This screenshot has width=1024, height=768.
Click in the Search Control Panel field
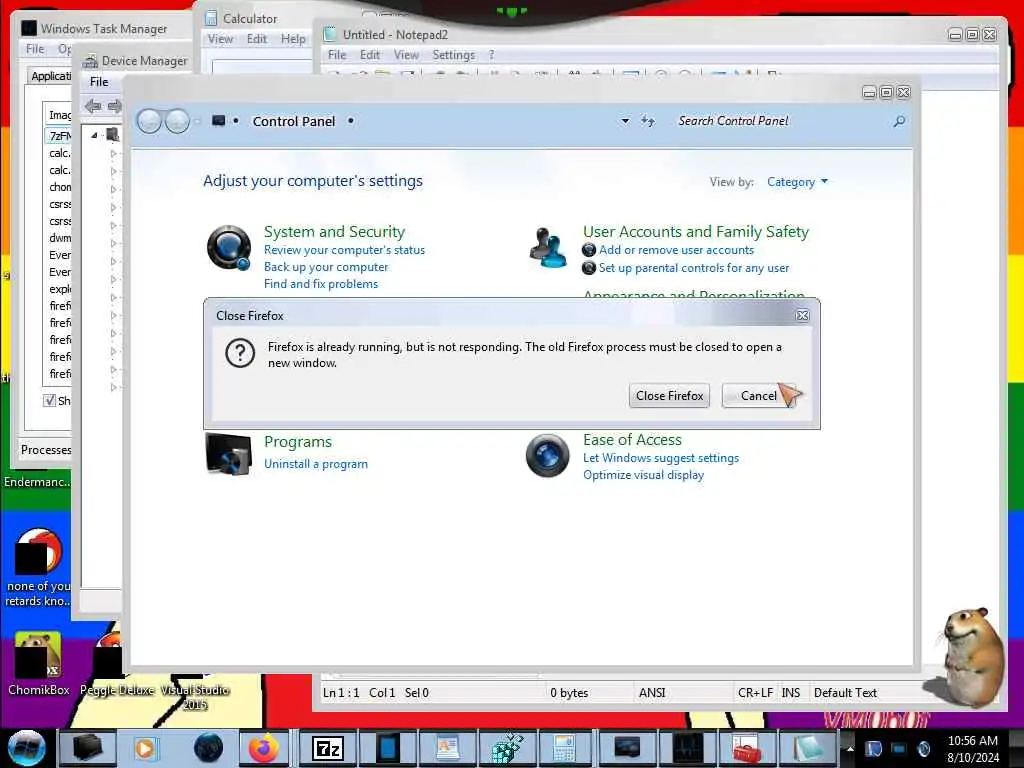tap(780, 121)
